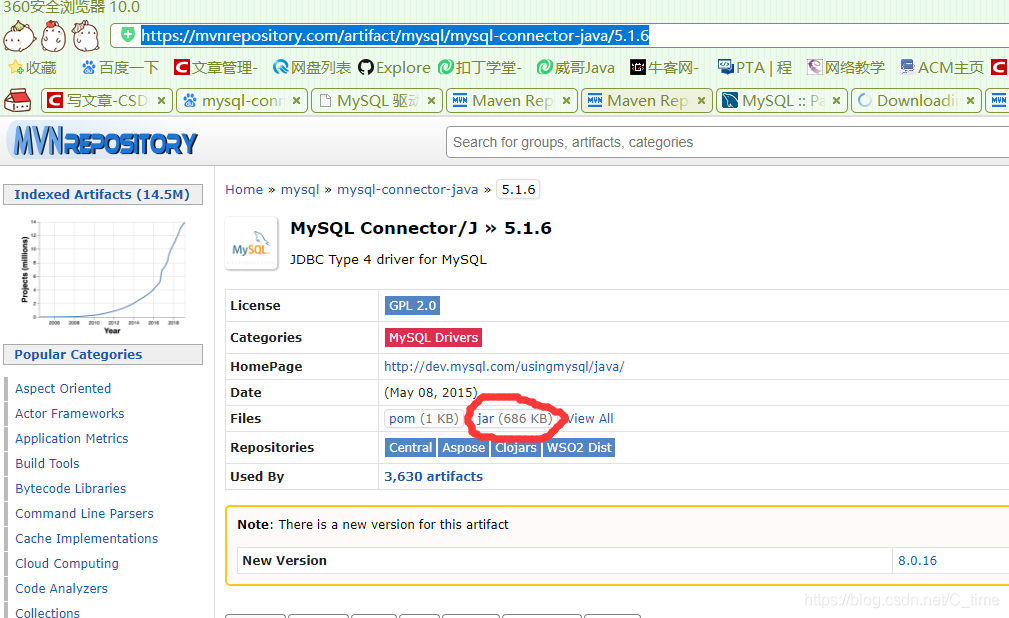
Task: Open the Aspect Oriented category
Action: coord(63,388)
